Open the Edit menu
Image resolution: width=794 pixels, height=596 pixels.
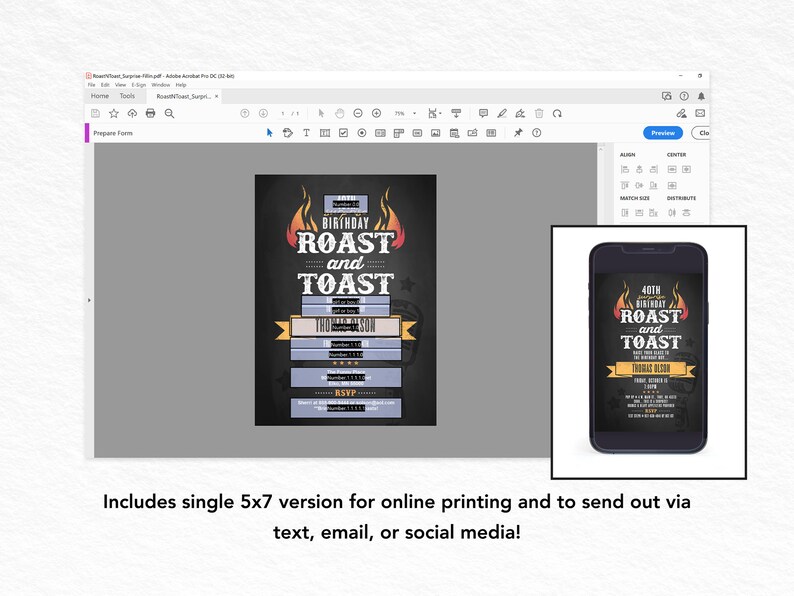(x=105, y=85)
